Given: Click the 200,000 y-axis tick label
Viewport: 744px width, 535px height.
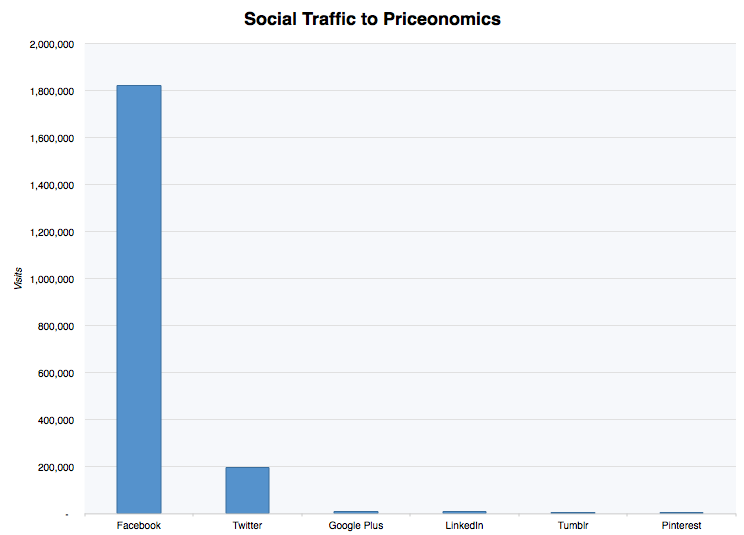Looking at the screenshot, I should (54, 467).
